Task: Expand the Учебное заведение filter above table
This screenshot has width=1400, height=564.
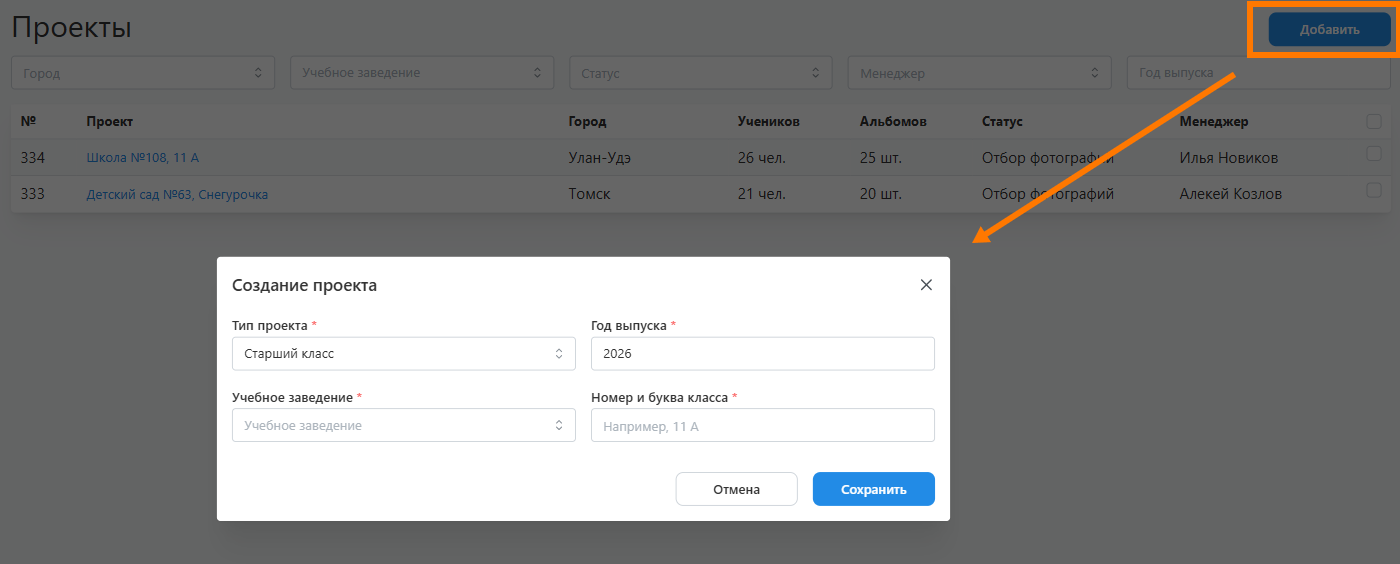Action: click(422, 73)
